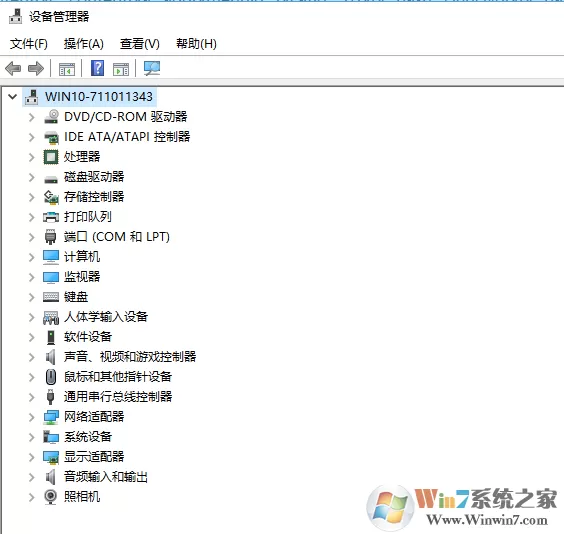The height and width of the screenshot is (534, 564).
Task: Open the 操作(A) menu
Action: 84,44
